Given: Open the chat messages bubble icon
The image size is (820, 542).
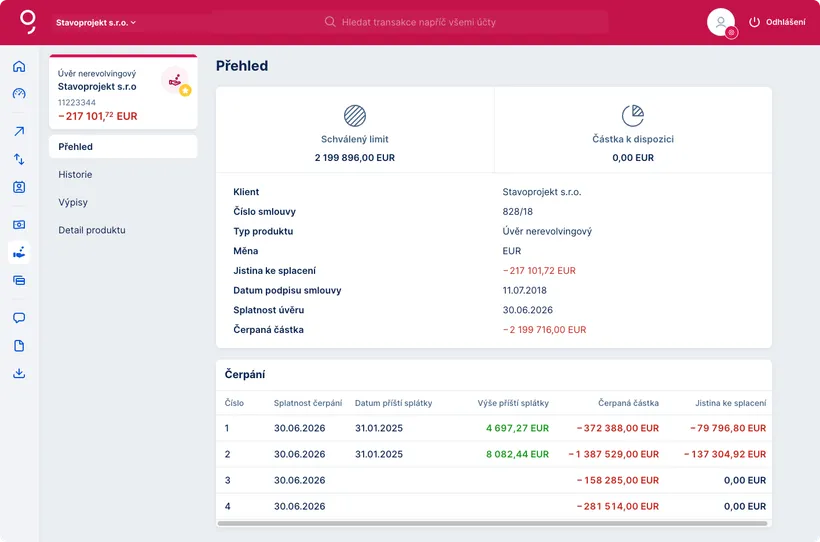Looking at the screenshot, I should (x=19, y=318).
